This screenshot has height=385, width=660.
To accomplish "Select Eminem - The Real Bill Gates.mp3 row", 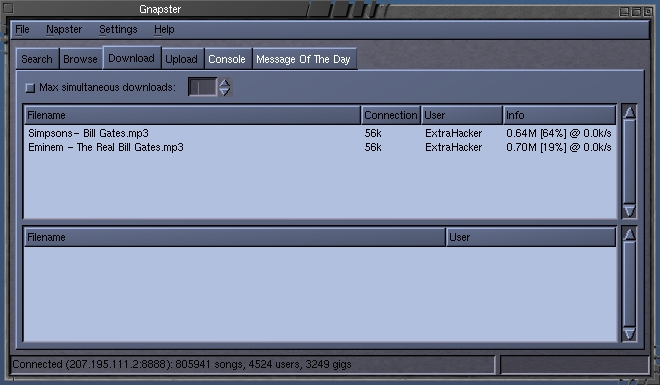I will [x=320, y=147].
